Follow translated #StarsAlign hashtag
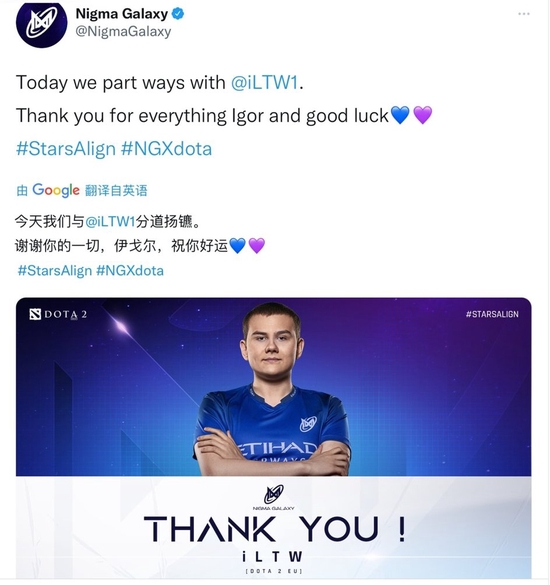Screen dimensions: 550x585 tap(54, 270)
